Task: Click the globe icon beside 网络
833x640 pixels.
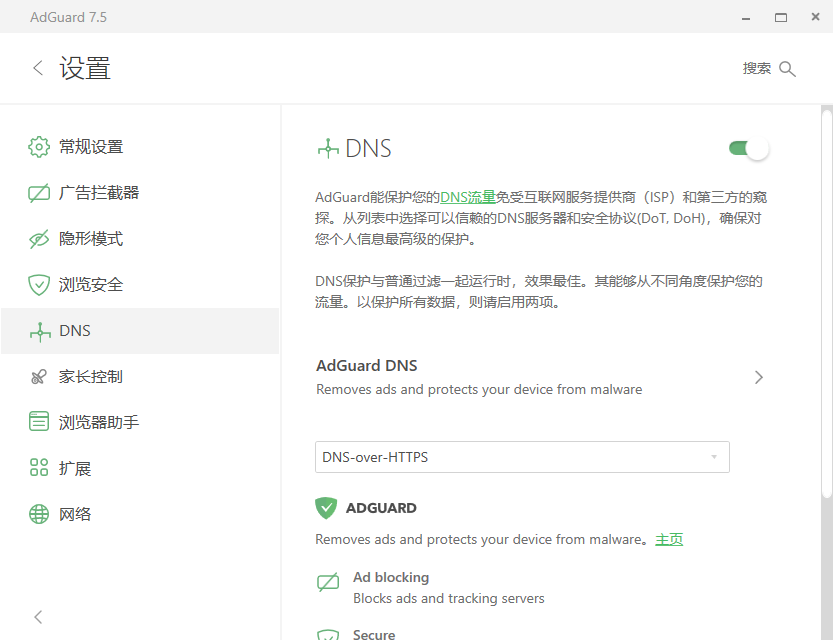Action: (x=39, y=514)
